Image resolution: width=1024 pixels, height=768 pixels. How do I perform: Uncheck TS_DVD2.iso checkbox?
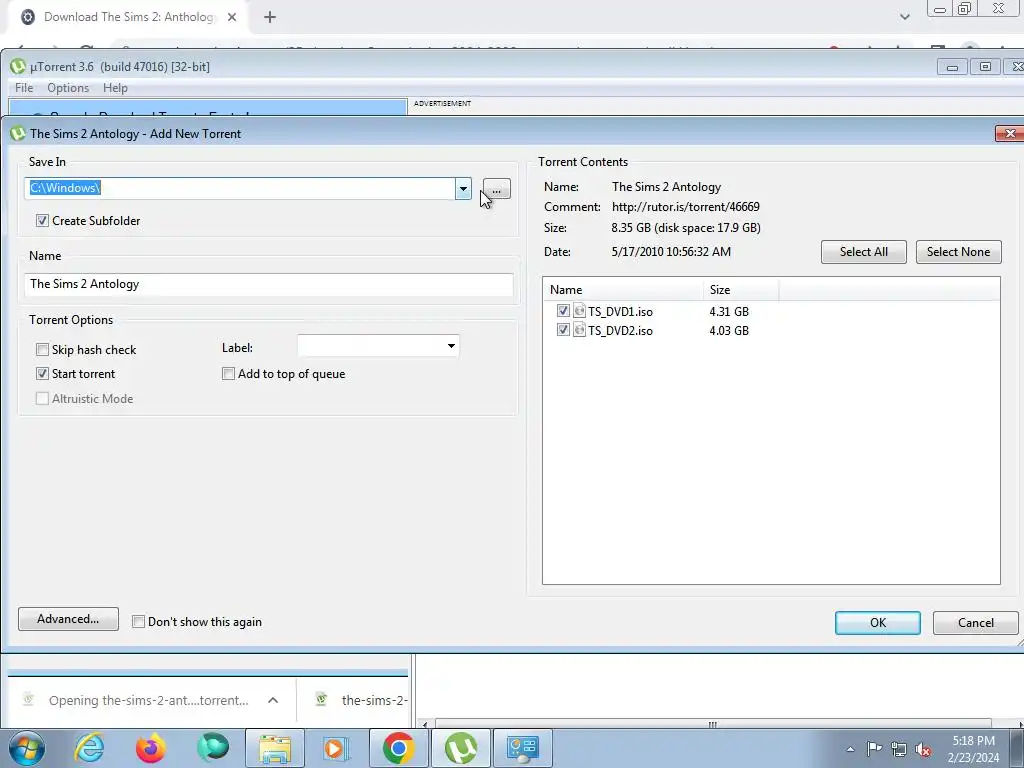563,330
